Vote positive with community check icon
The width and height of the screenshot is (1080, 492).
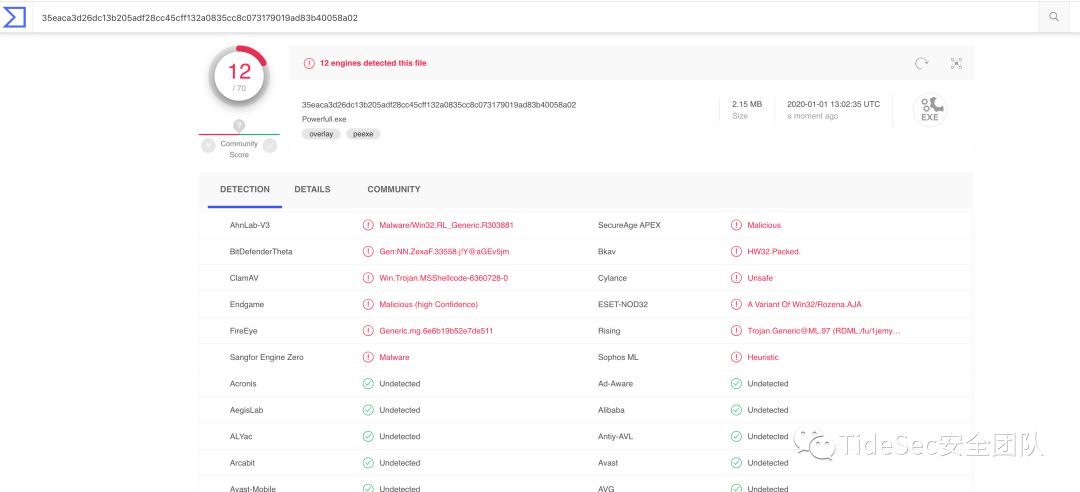270,145
